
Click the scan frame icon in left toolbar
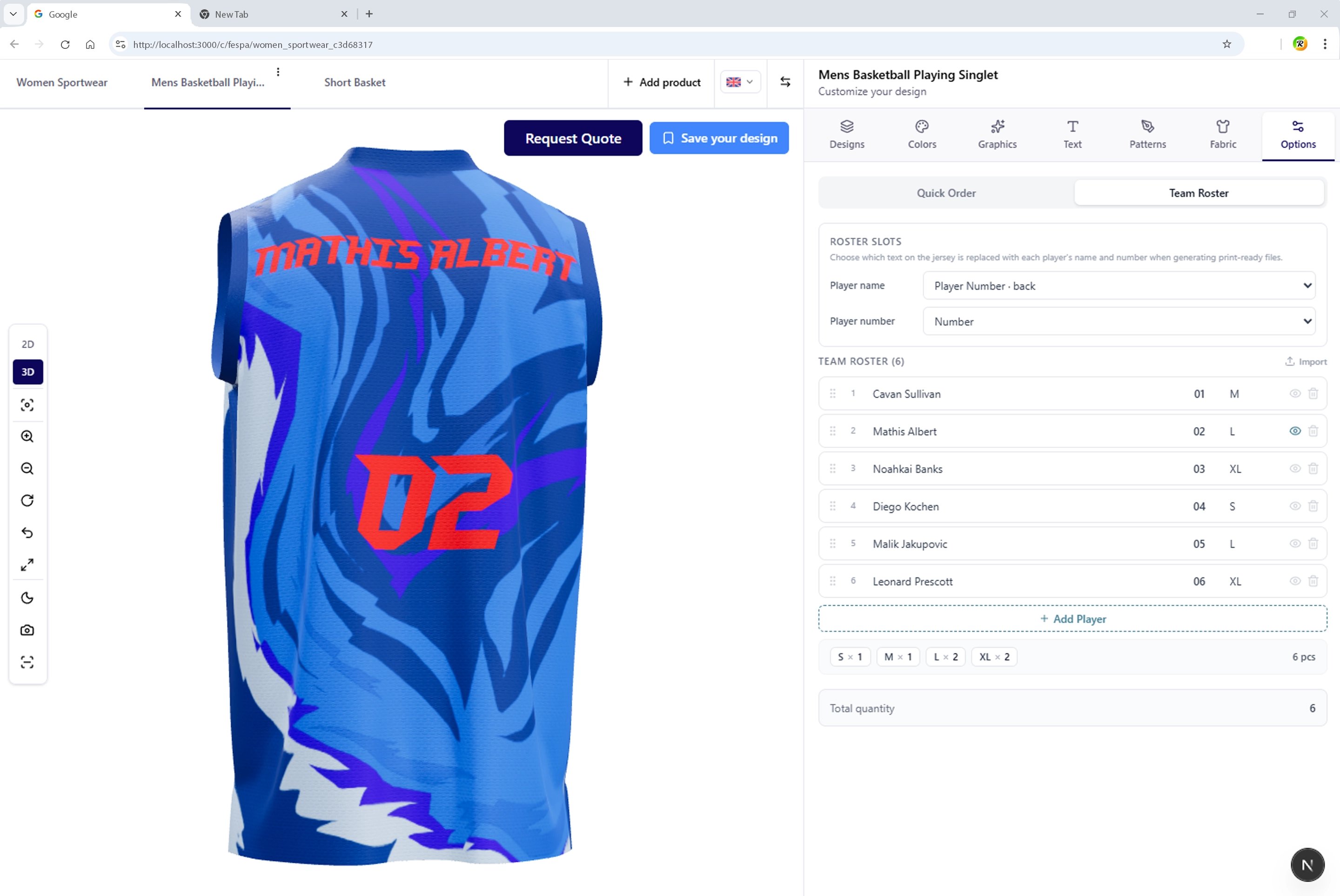click(x=27, y=662)
